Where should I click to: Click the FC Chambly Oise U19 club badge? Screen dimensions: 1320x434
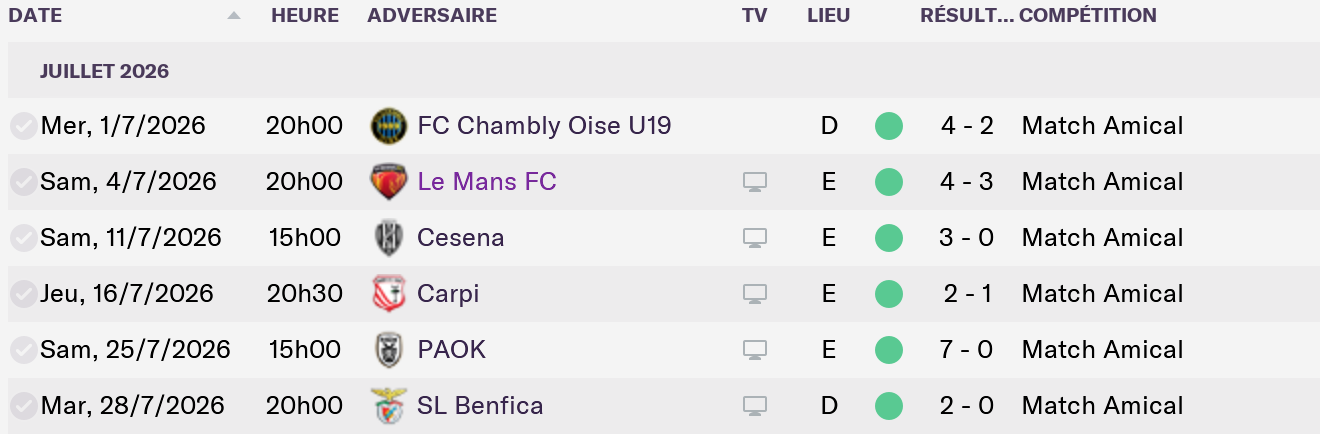386,126
